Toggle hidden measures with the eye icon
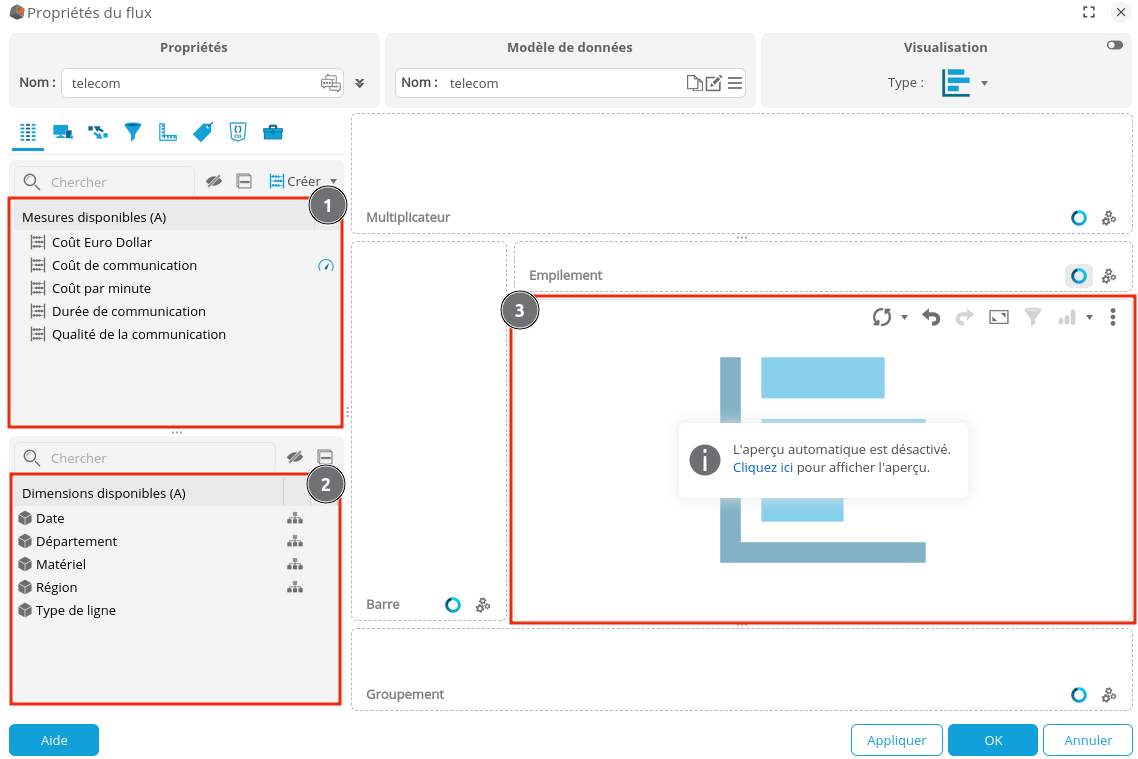 [x=214, y=181]
